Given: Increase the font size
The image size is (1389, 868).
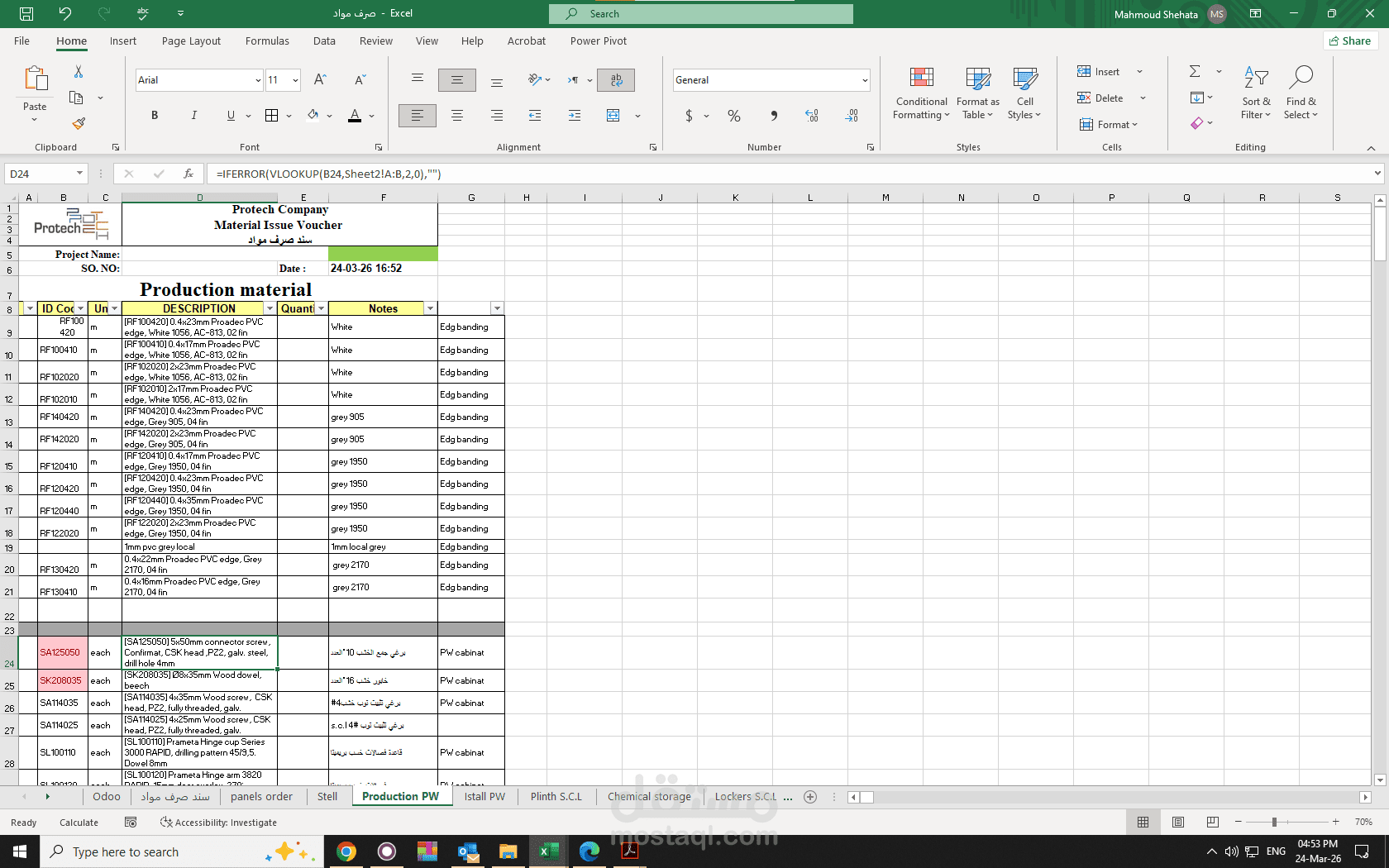Looking at the screenshot, I should point(320,80).
